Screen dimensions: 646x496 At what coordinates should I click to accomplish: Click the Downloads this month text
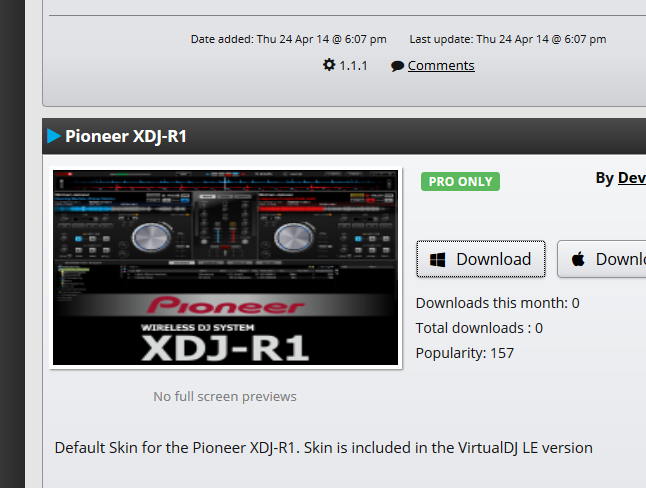tap(498, 303)
